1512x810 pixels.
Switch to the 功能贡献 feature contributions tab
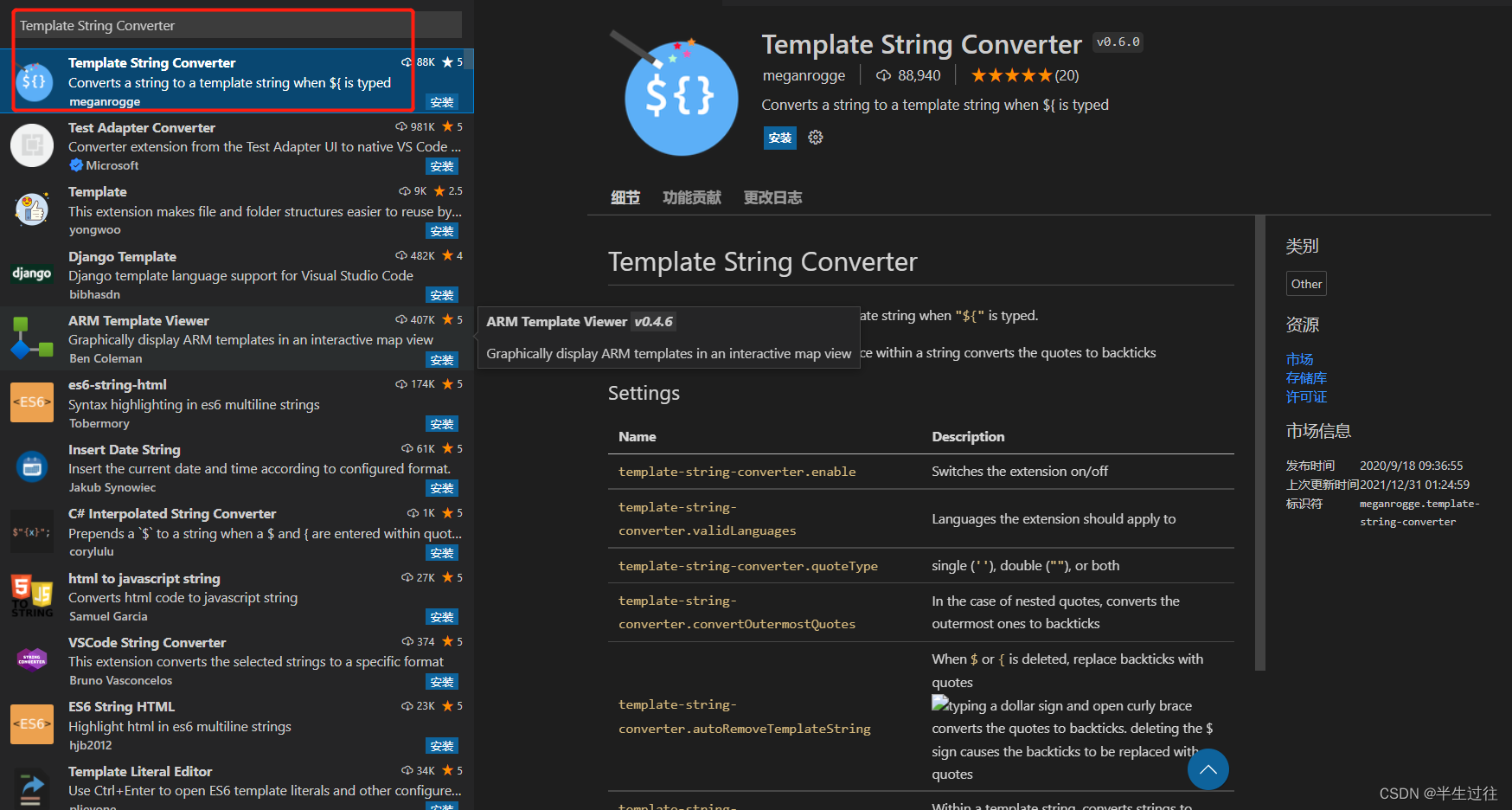692,197
